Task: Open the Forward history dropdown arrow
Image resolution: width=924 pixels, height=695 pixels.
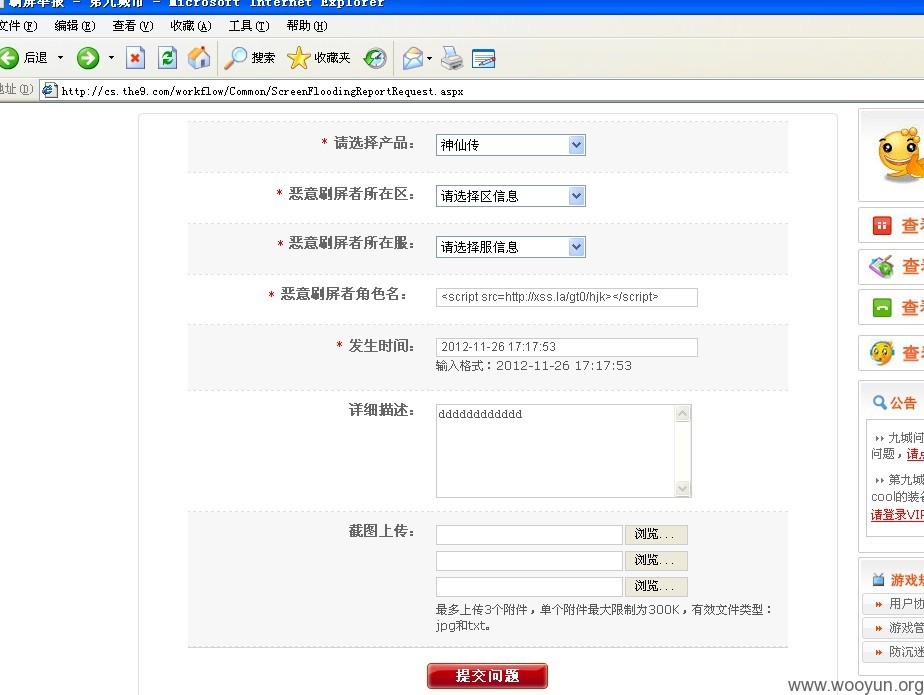Action: point(111,58)
